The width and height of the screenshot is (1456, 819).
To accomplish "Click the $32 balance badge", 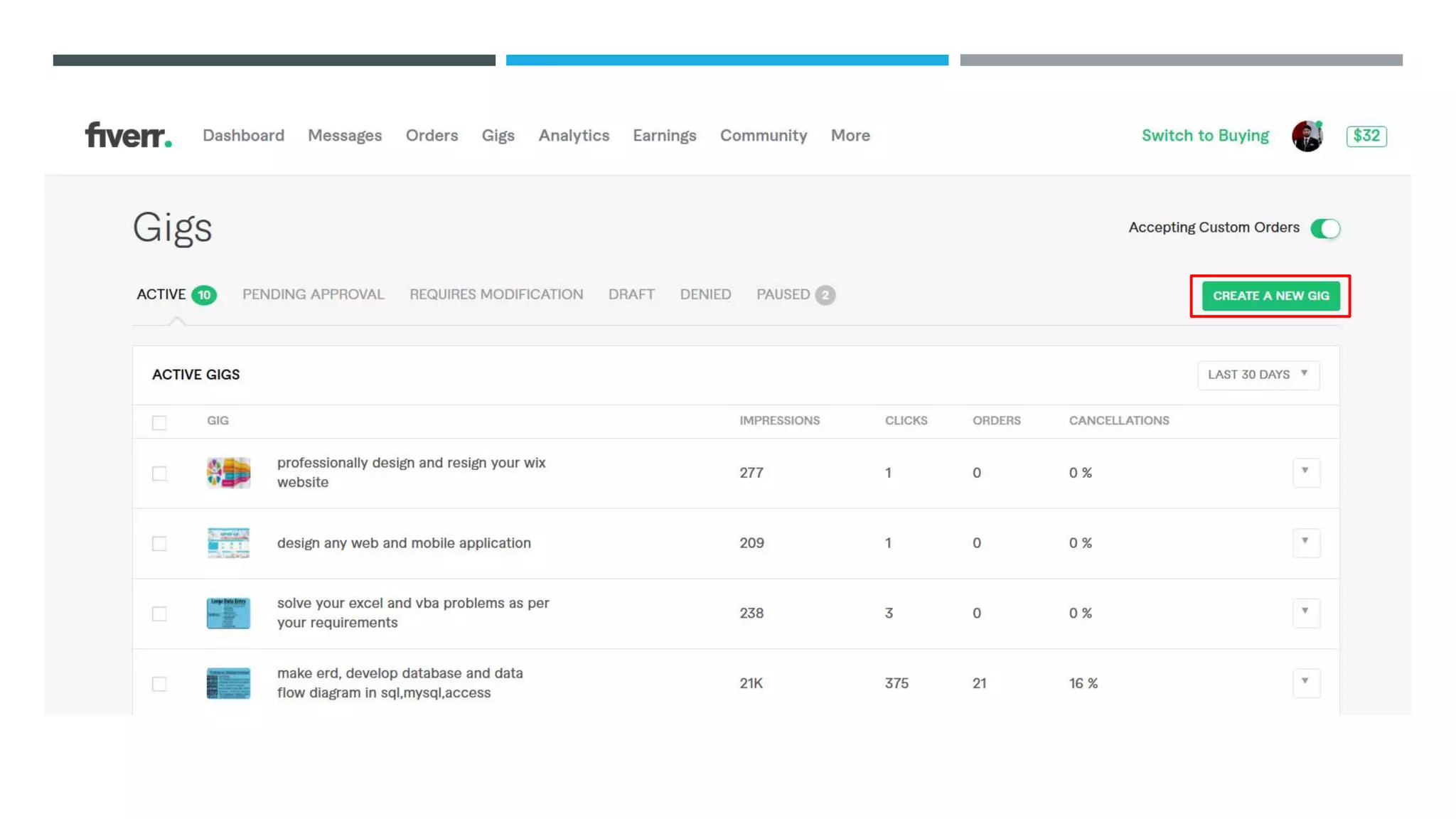I will pos(1366,136).
